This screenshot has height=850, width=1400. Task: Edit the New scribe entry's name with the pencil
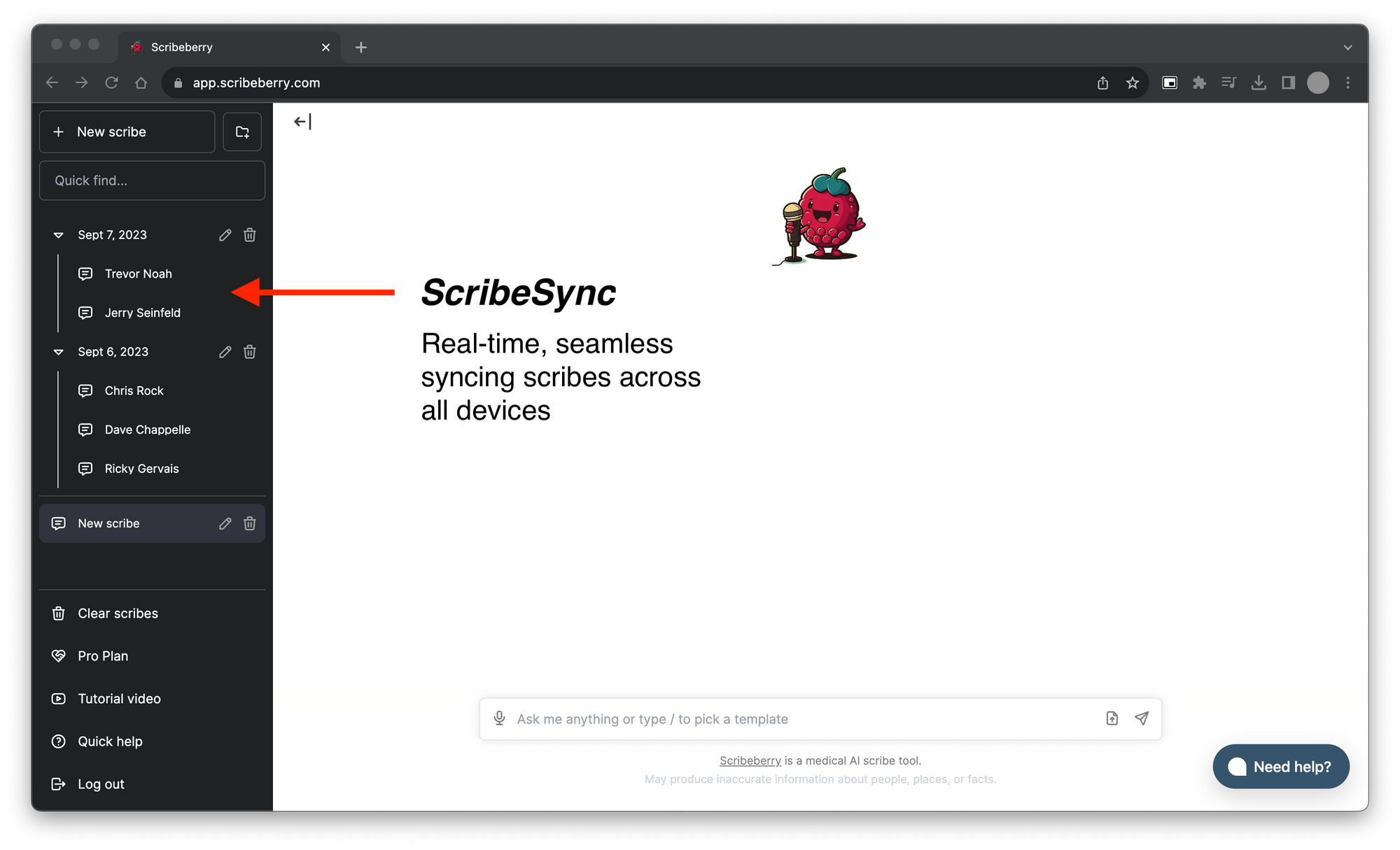pos(225,523)
